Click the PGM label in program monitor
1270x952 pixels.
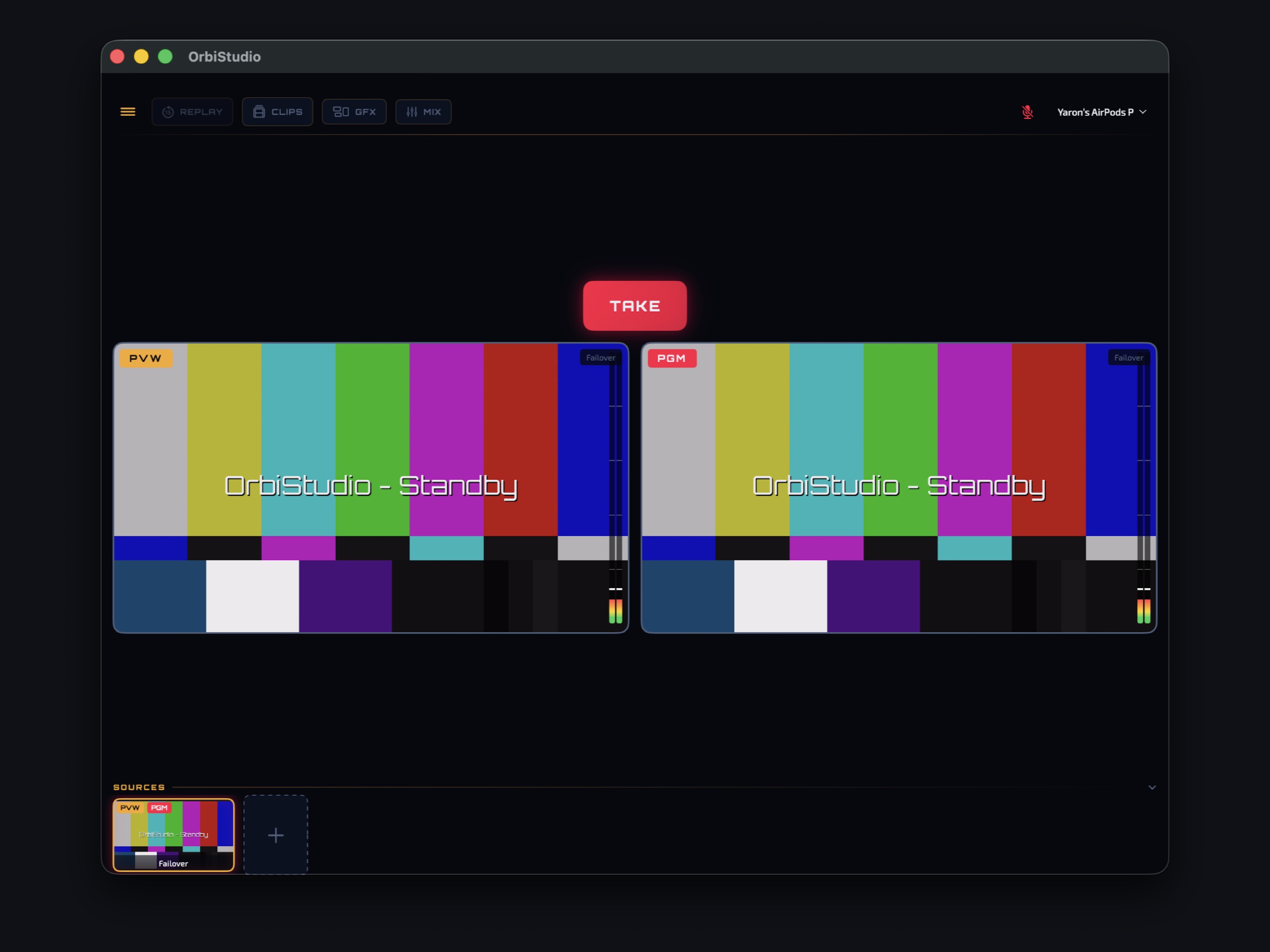pyautogui.click(x=671, y=358)
